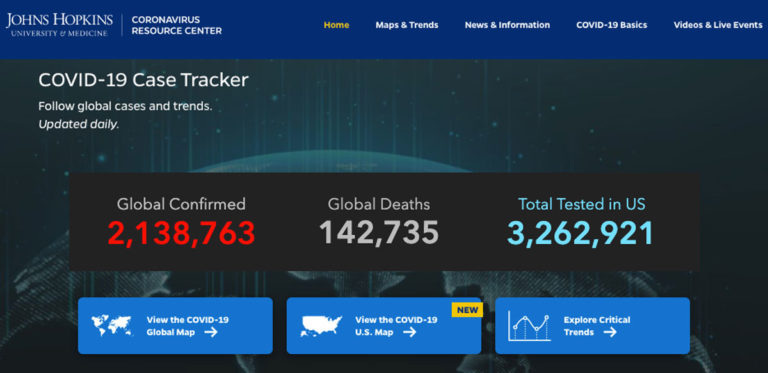Open View the COVID-19 Global Map button
768x373 pixels.
click(175, 326)
